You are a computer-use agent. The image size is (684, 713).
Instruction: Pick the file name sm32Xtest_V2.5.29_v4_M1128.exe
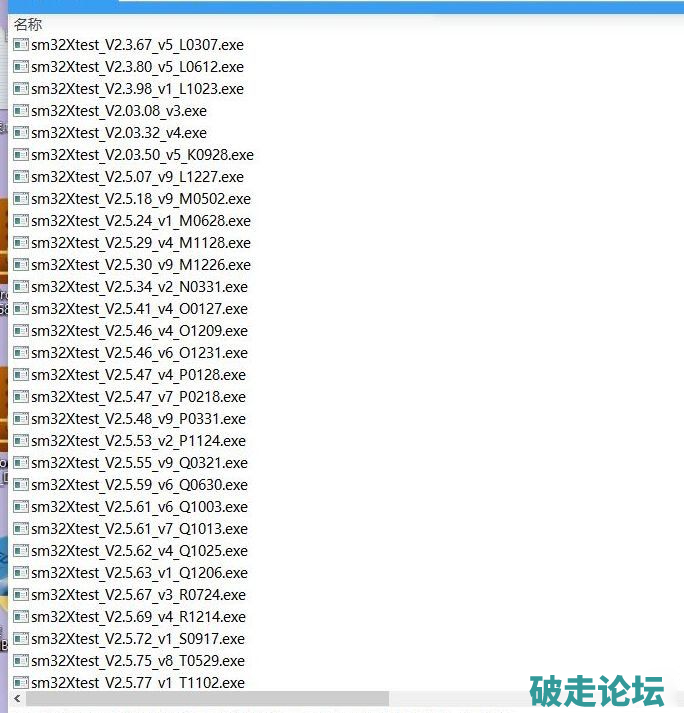(x=140, y=243)
